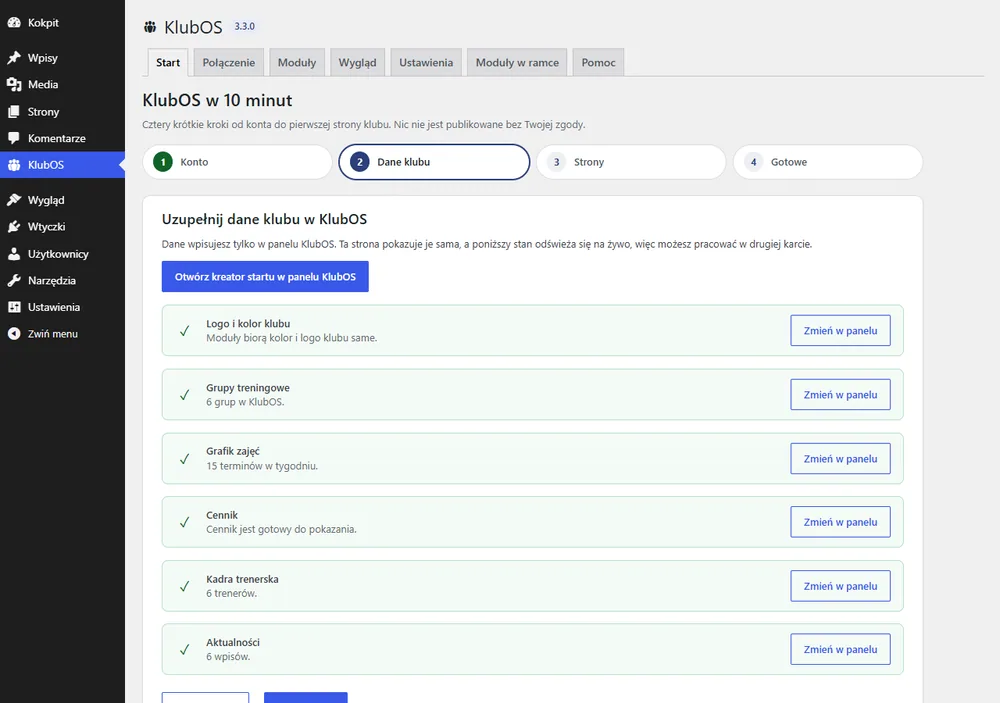Screen dimensions: 1000x703
Task: Click the Wtyczki plugin icon
Action: click(x=14, y=226)
